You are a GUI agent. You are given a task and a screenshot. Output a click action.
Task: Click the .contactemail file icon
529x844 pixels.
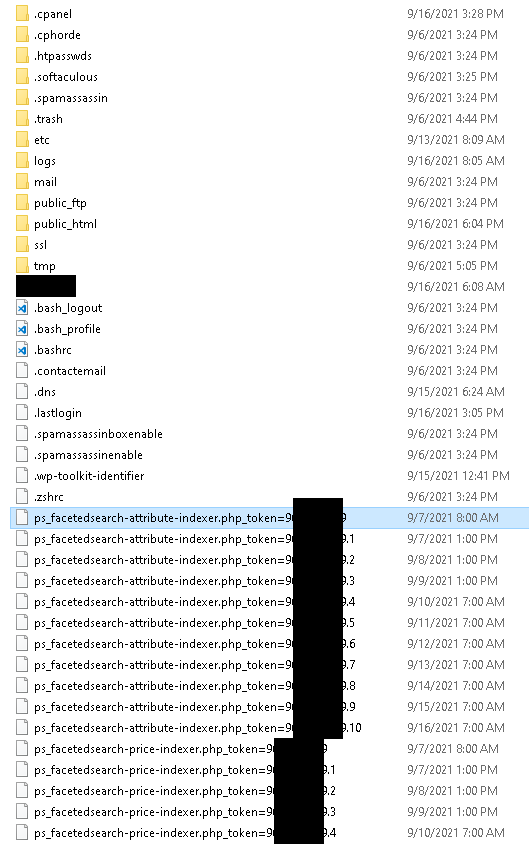pos(22,371)
